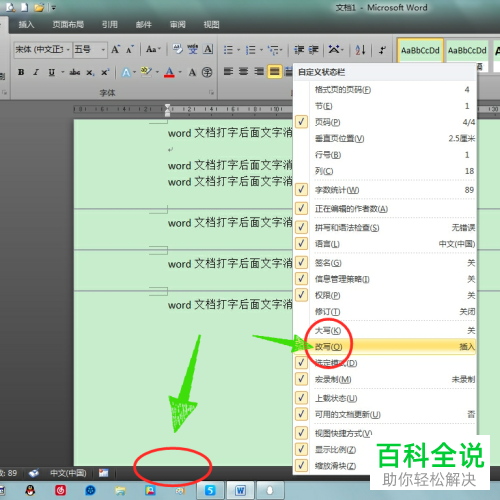Open the 审阅 ribbon tab
The height and width of the screenshot is (500, 500).
pyautogui.click(x=178, y=24)
